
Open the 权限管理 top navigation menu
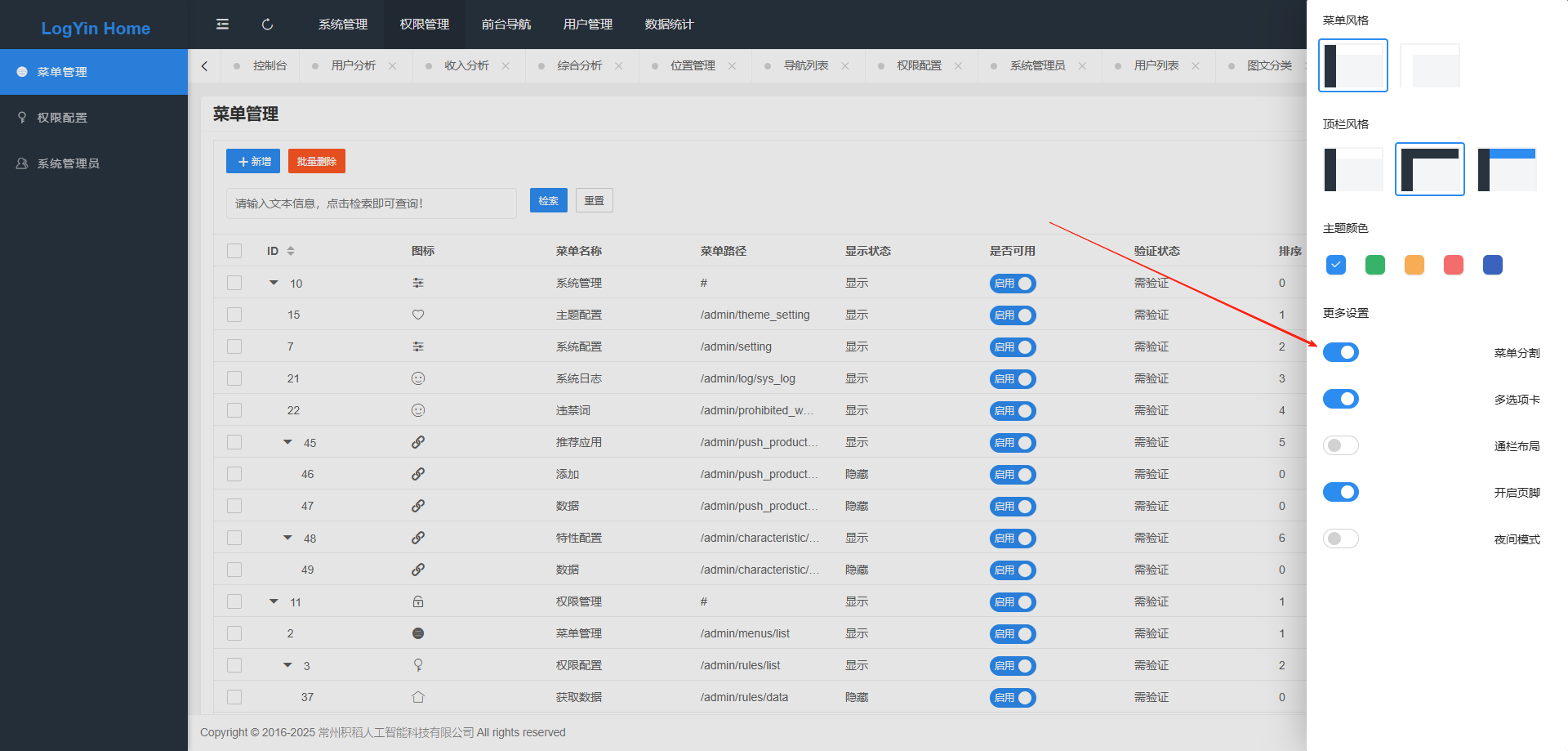(425, 25)
